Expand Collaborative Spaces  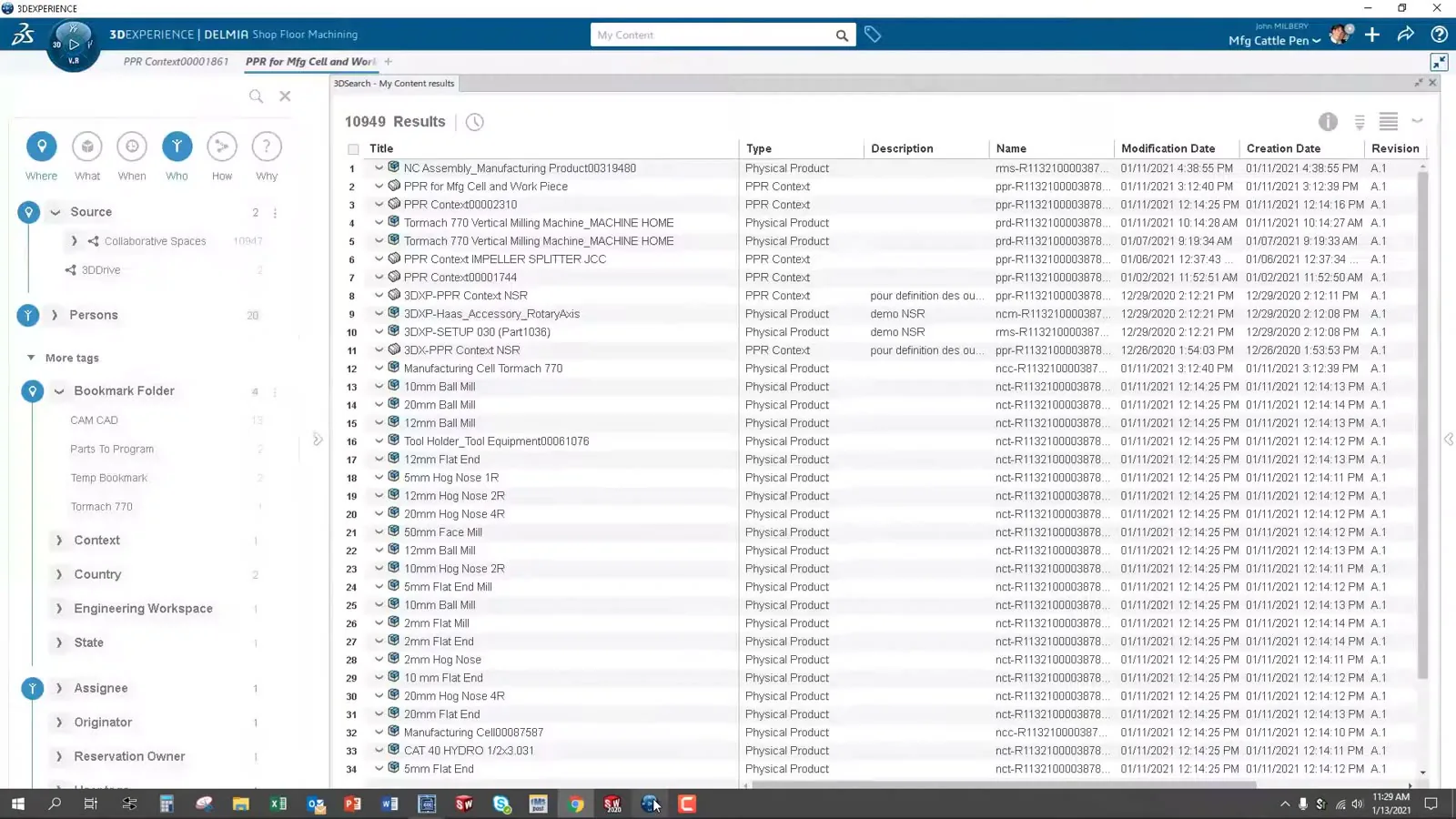[x=74, y=241]
